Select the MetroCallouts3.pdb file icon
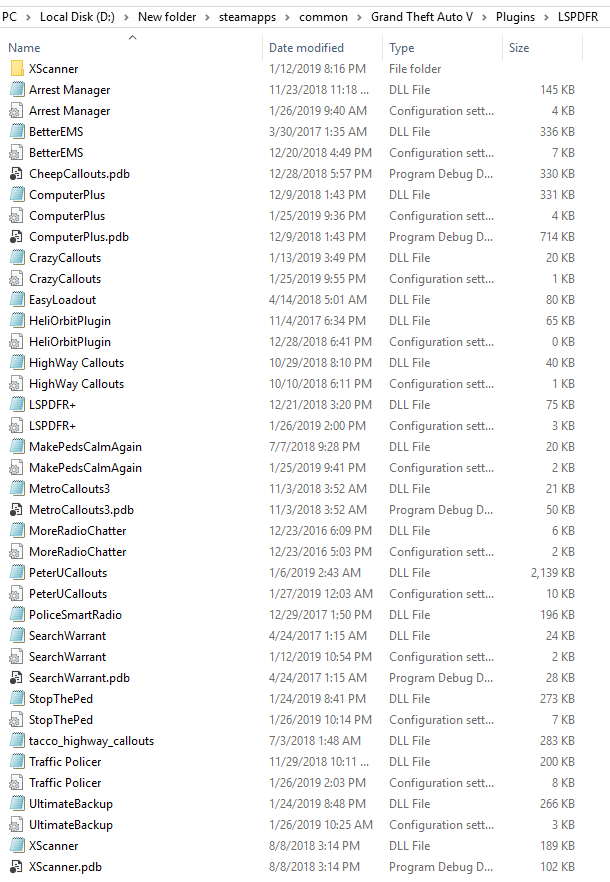This screenshot has height=882, width=610. coord(17,510)
